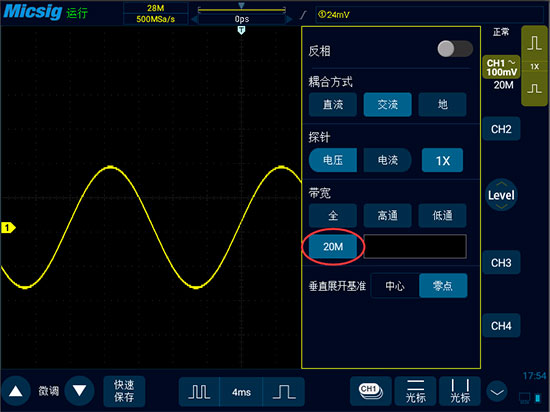Screen dimensions: 550x412
Task: Click the single-pulse timebase icon right of 4ms
Action: coord(283,392)
